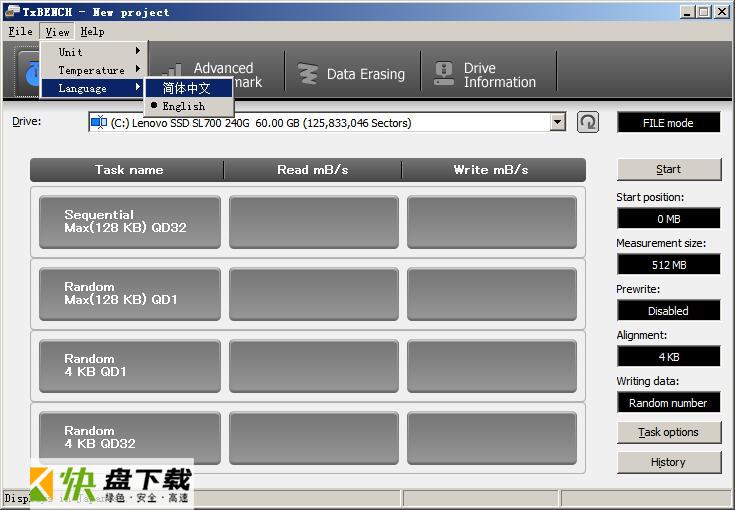This screenshot has height=510, width=735.
Task: Start the benchmark with Start button
Action: (669, 169)
